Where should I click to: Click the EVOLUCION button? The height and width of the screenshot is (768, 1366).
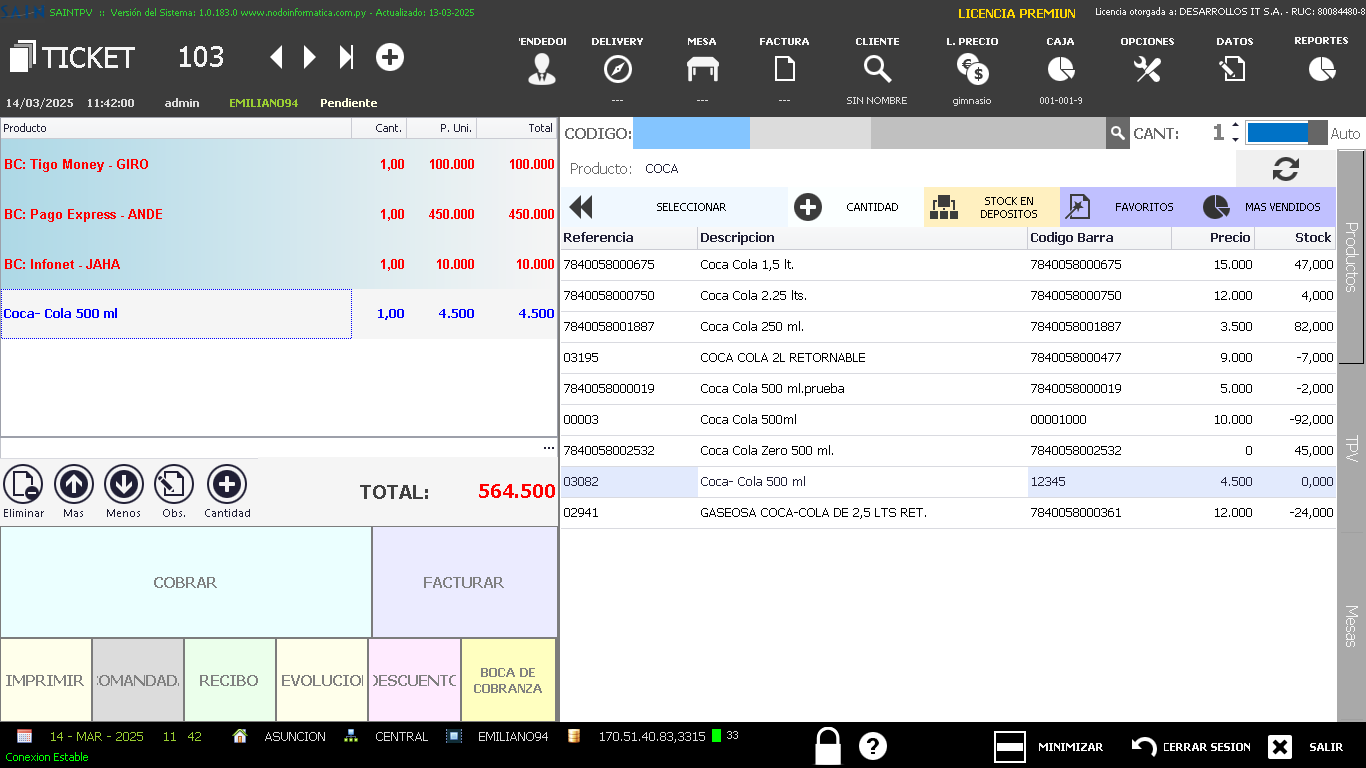(x=322, y=680)
